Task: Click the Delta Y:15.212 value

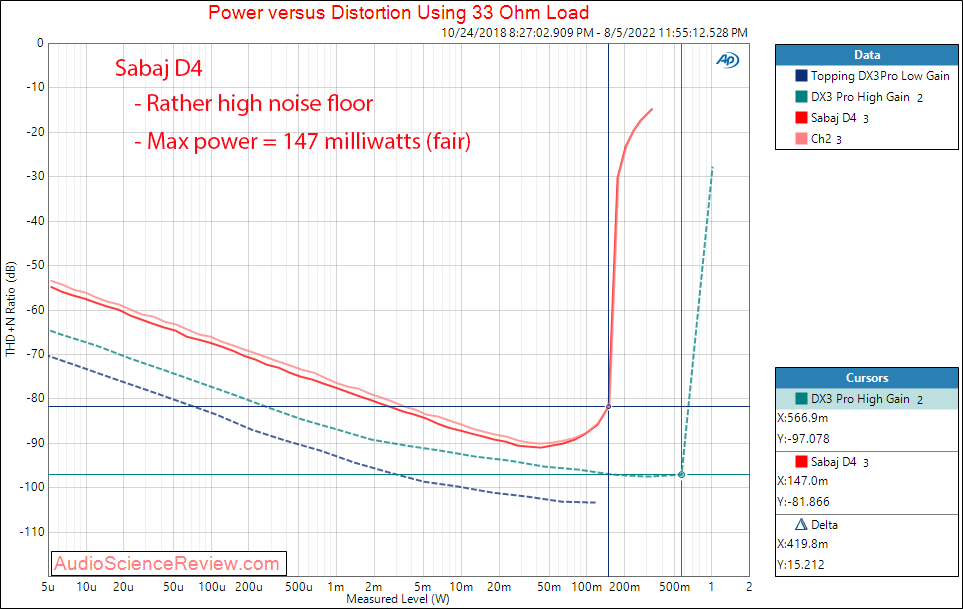Action: click(801, 565)
